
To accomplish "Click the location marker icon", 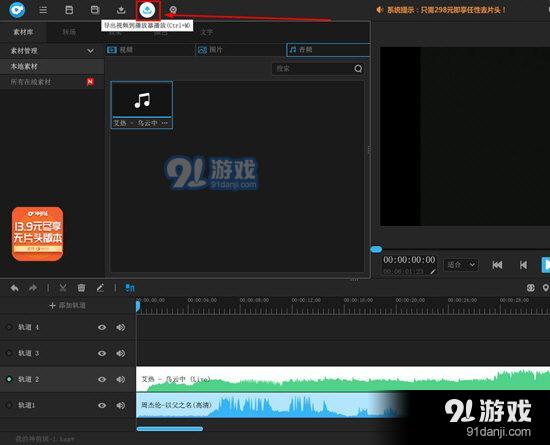I will pos(545,288).
